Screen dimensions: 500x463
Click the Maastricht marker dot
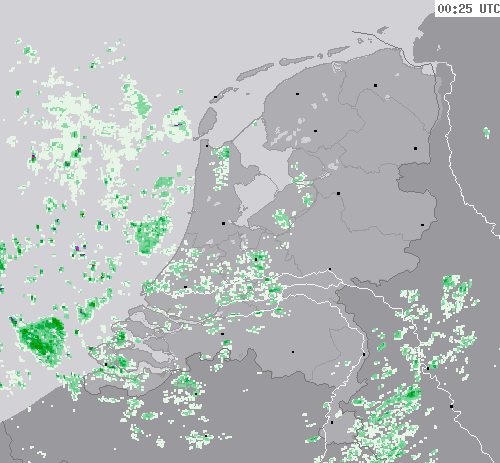coord(332,422)
